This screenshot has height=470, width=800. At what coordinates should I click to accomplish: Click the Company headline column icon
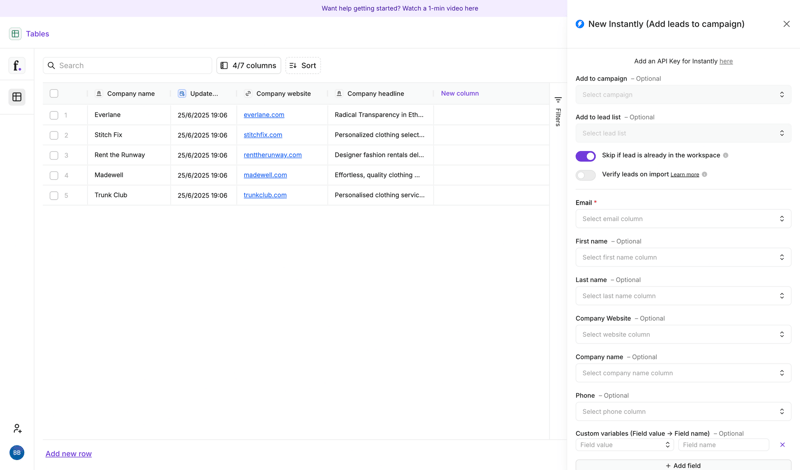click(x=339, y=93)
